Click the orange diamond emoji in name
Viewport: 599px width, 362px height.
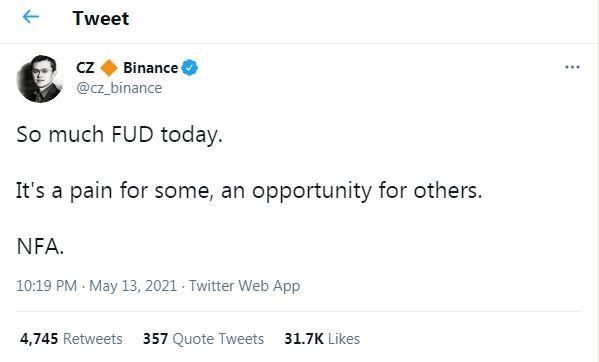point(109,68)
